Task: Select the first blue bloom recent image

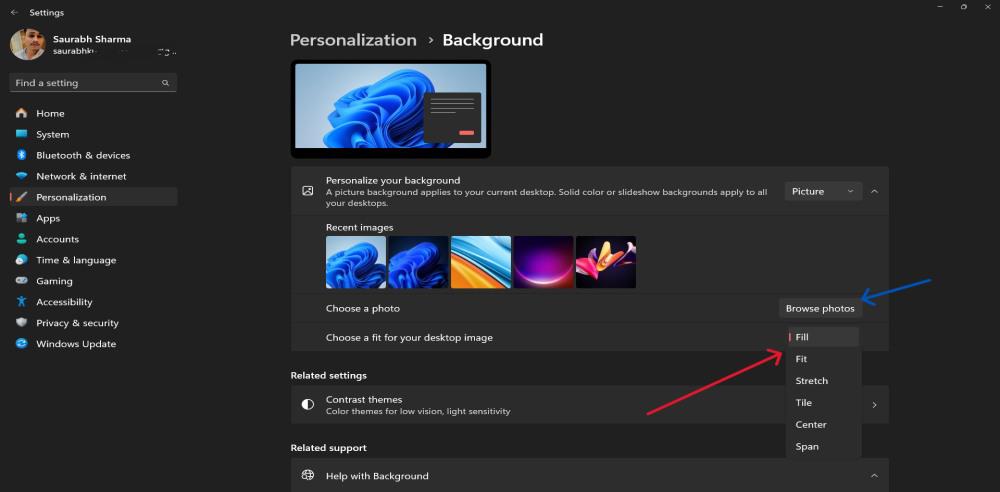Action: coord(356,262)
